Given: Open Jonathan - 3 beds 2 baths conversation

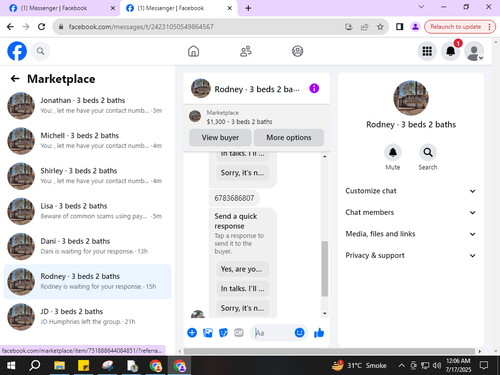Looking at the screenshot, I should (x=87, y=105).
